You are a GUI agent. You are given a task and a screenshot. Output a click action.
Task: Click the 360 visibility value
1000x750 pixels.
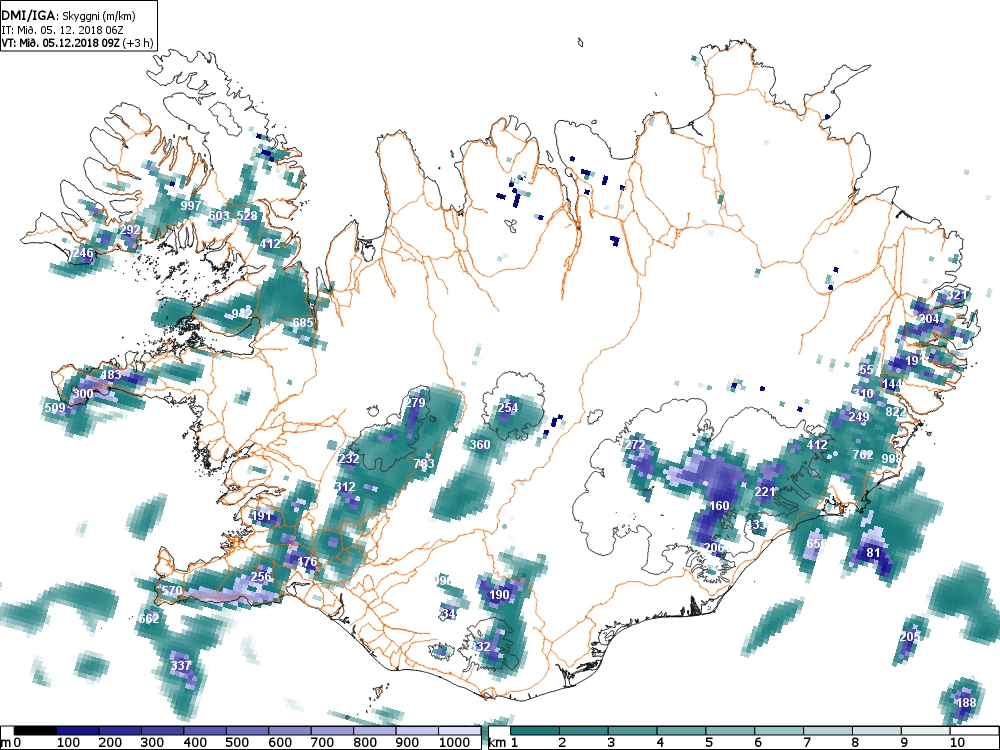[480, 445]
